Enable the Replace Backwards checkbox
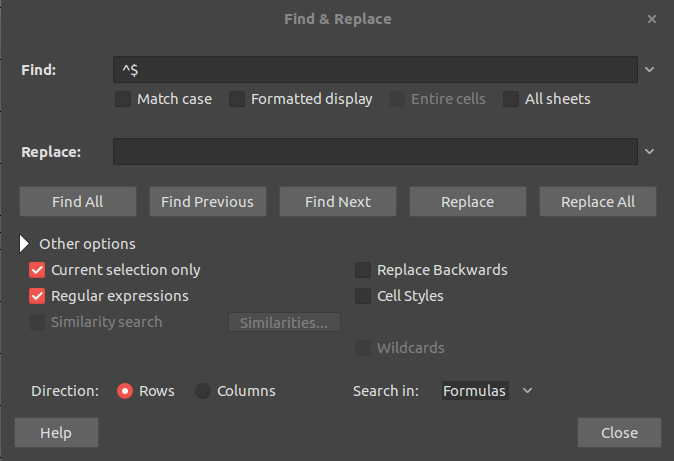This screenshot has height=461, width=674. click(x=363, y=270)
